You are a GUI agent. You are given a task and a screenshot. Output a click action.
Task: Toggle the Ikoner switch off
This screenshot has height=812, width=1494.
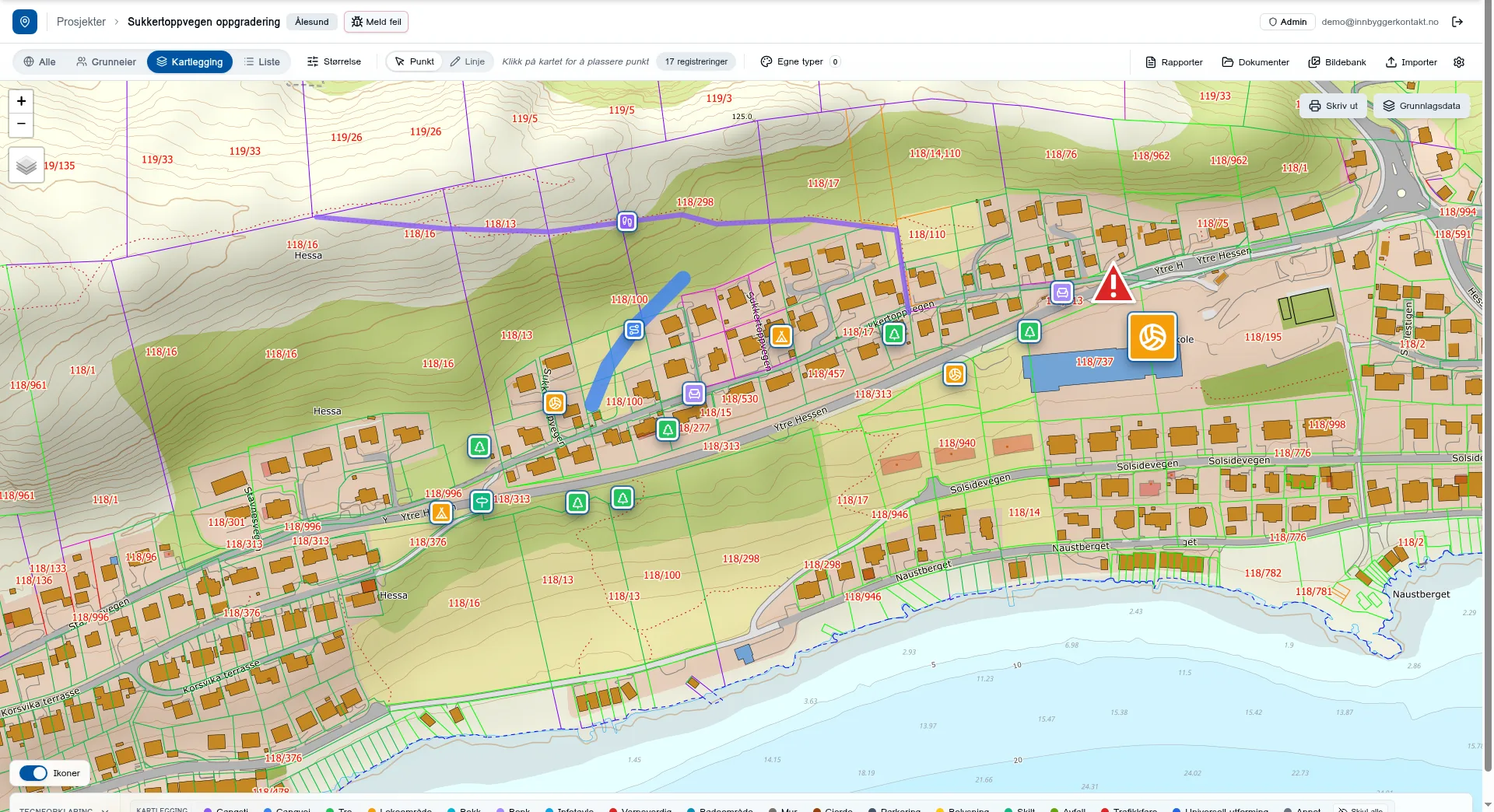point(33,773)
